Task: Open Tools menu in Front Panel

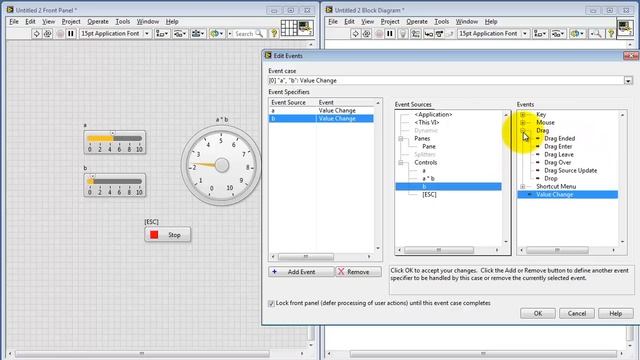Action: pos(122,21)
